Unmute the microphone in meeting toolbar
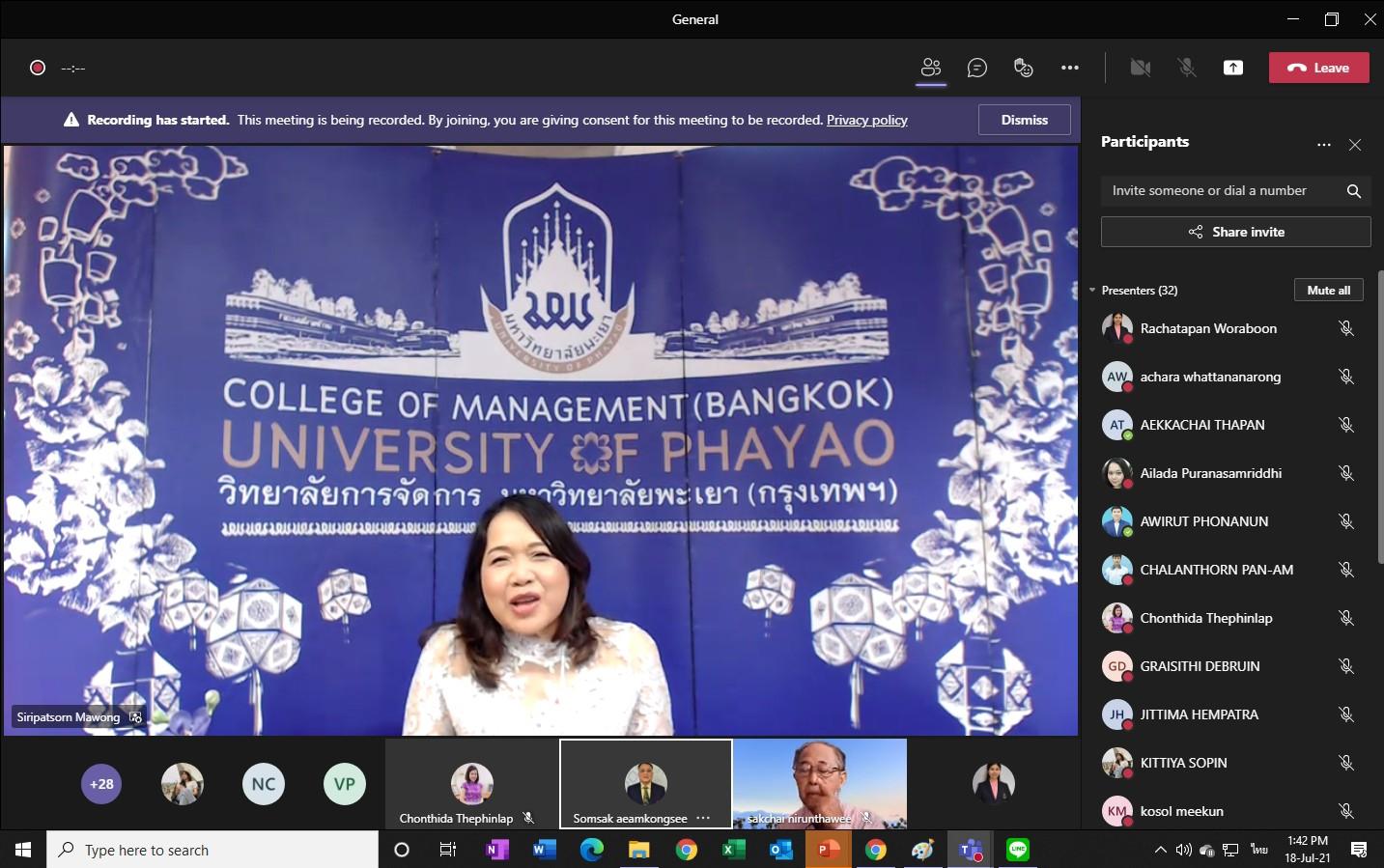Screen dimensions: 1384x868 (1187, 68)
